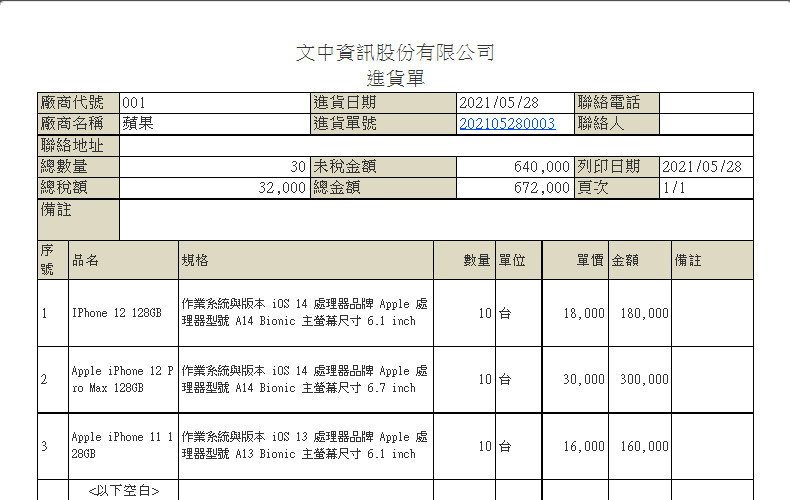Screen dimensions: 790x500
Task: Click the 品名 column header
Action: pos(86,260)
